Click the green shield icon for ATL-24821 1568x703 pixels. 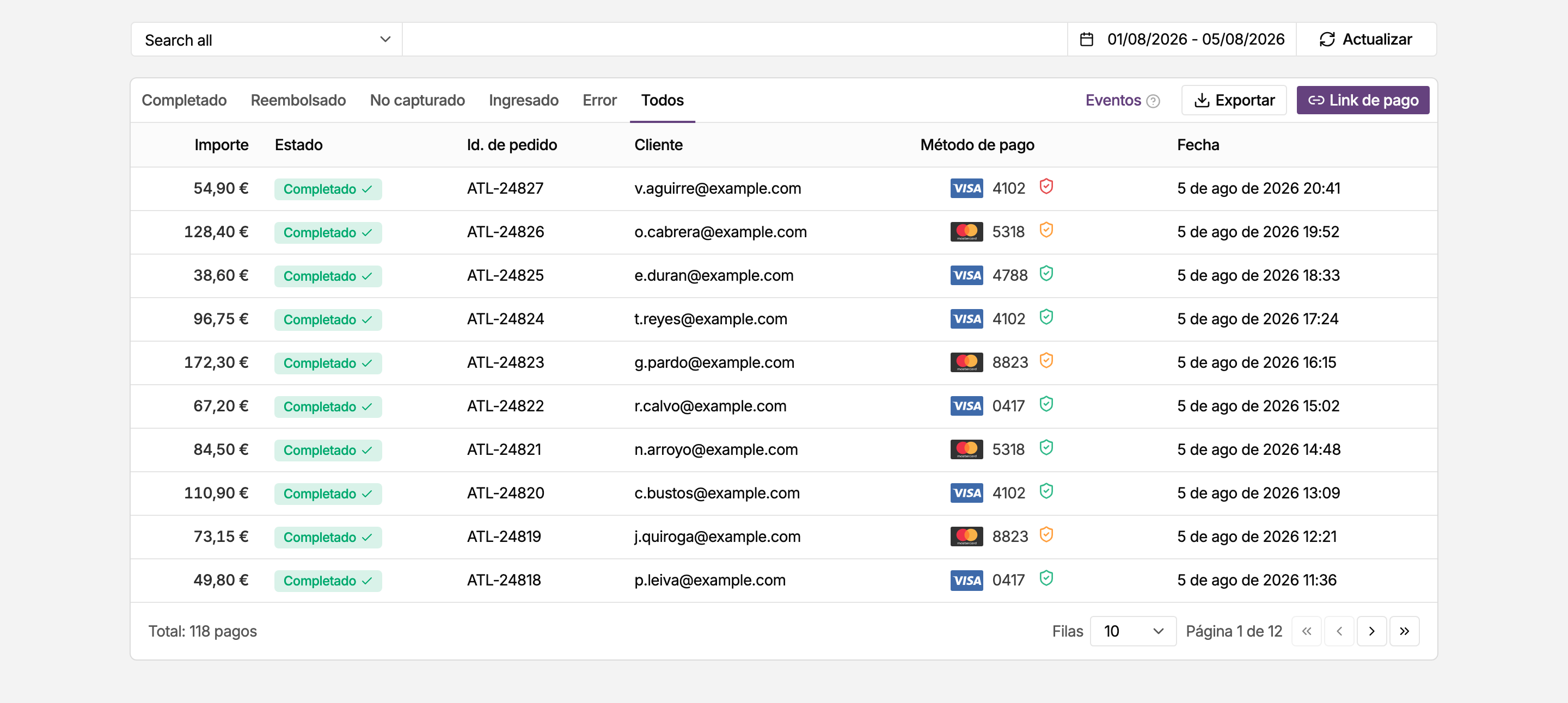[x=1046, y=448]
